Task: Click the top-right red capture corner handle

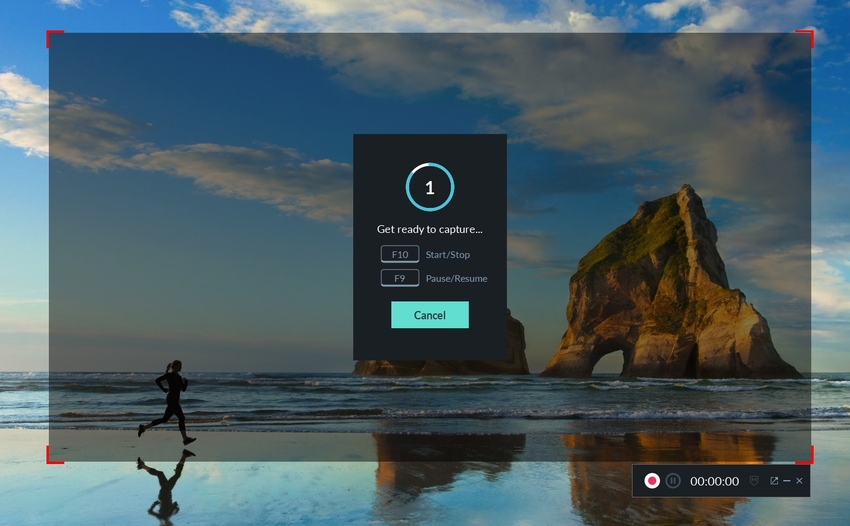Action: pos(805,38)
